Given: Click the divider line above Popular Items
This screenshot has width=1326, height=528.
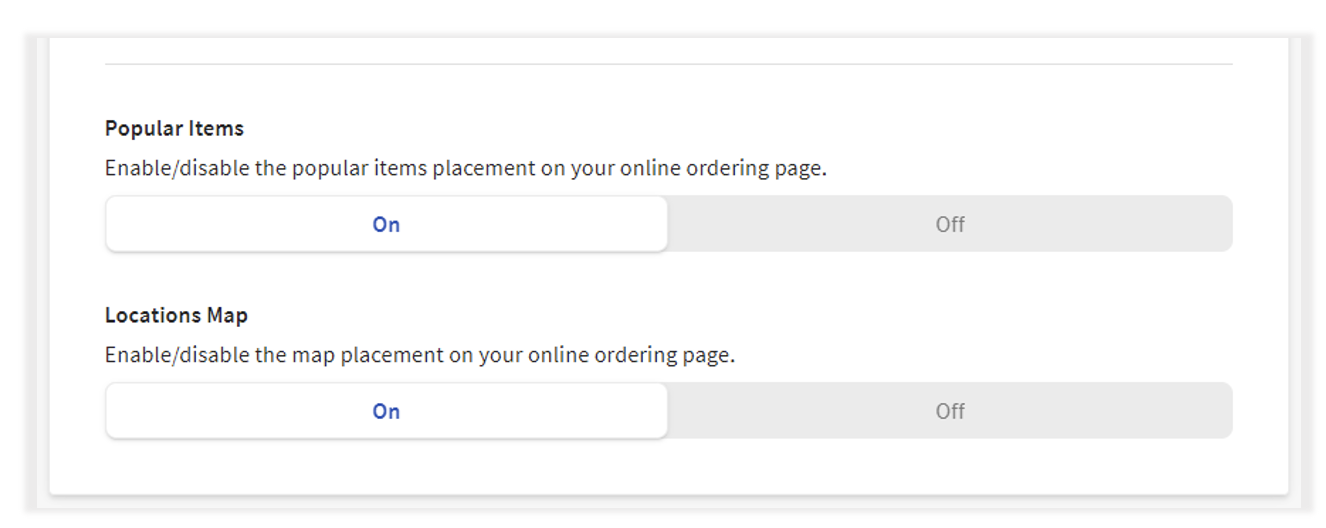Looking at the screenshot, I should pyautogui.click(x=668, y=65).
